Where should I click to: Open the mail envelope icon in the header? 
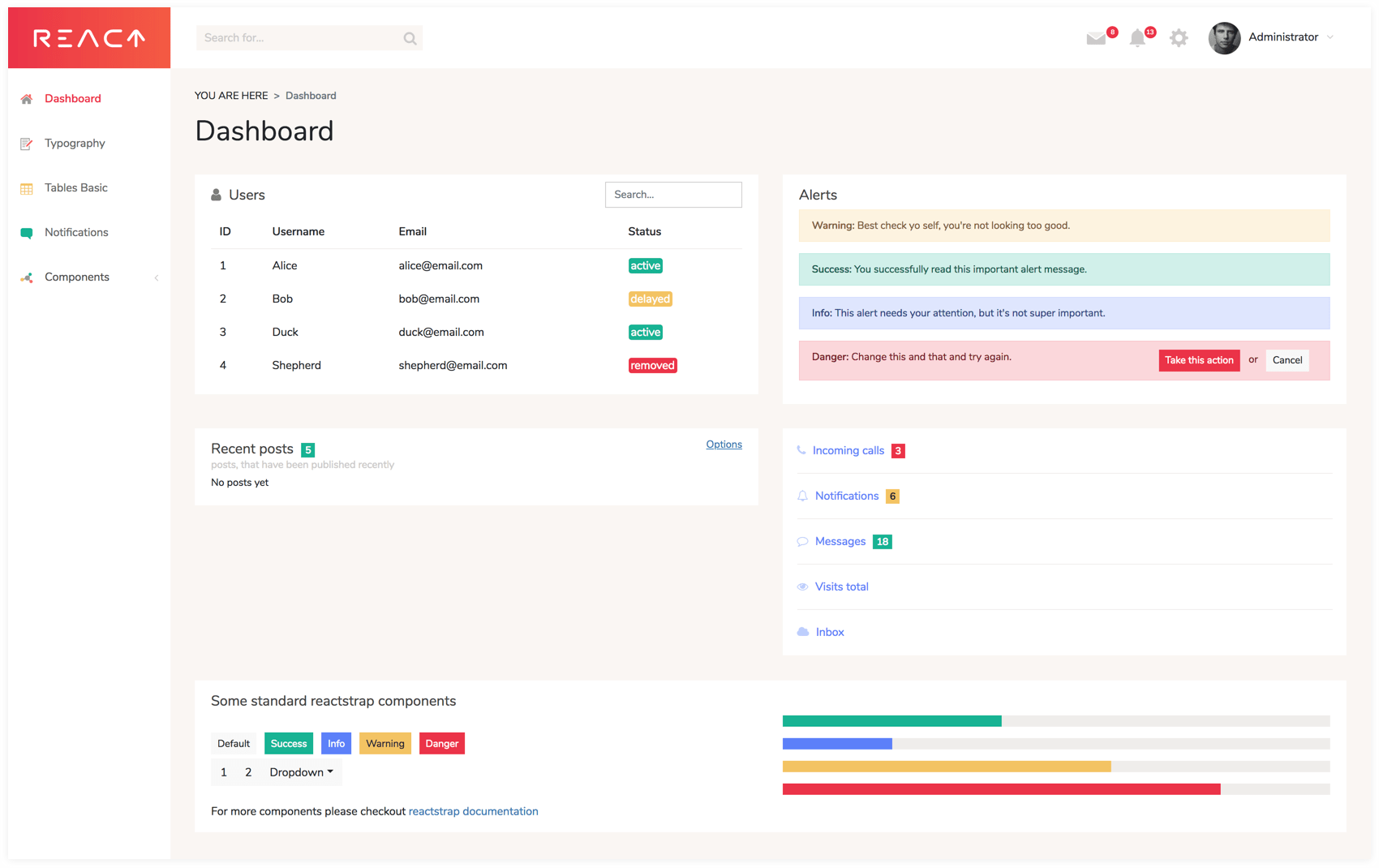click(x=1096, y=37)
